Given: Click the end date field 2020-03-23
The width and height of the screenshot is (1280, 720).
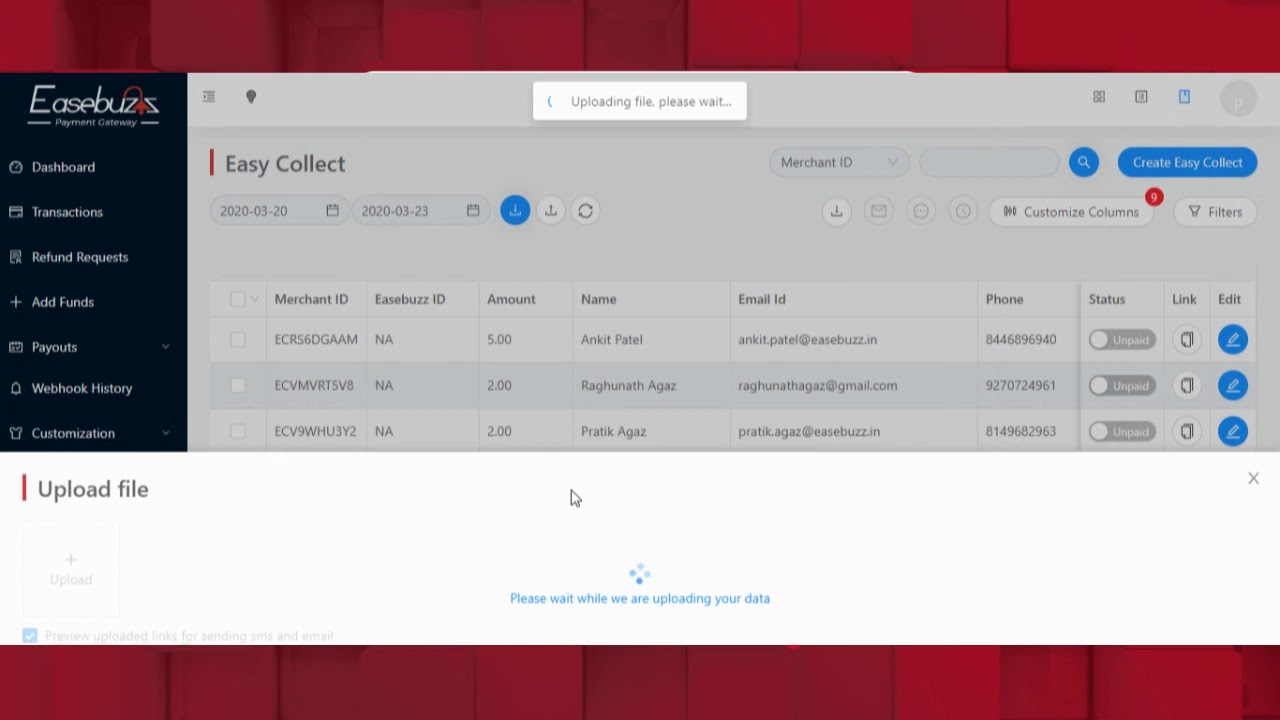Looking at the screenshot, I should coord(420,210).
